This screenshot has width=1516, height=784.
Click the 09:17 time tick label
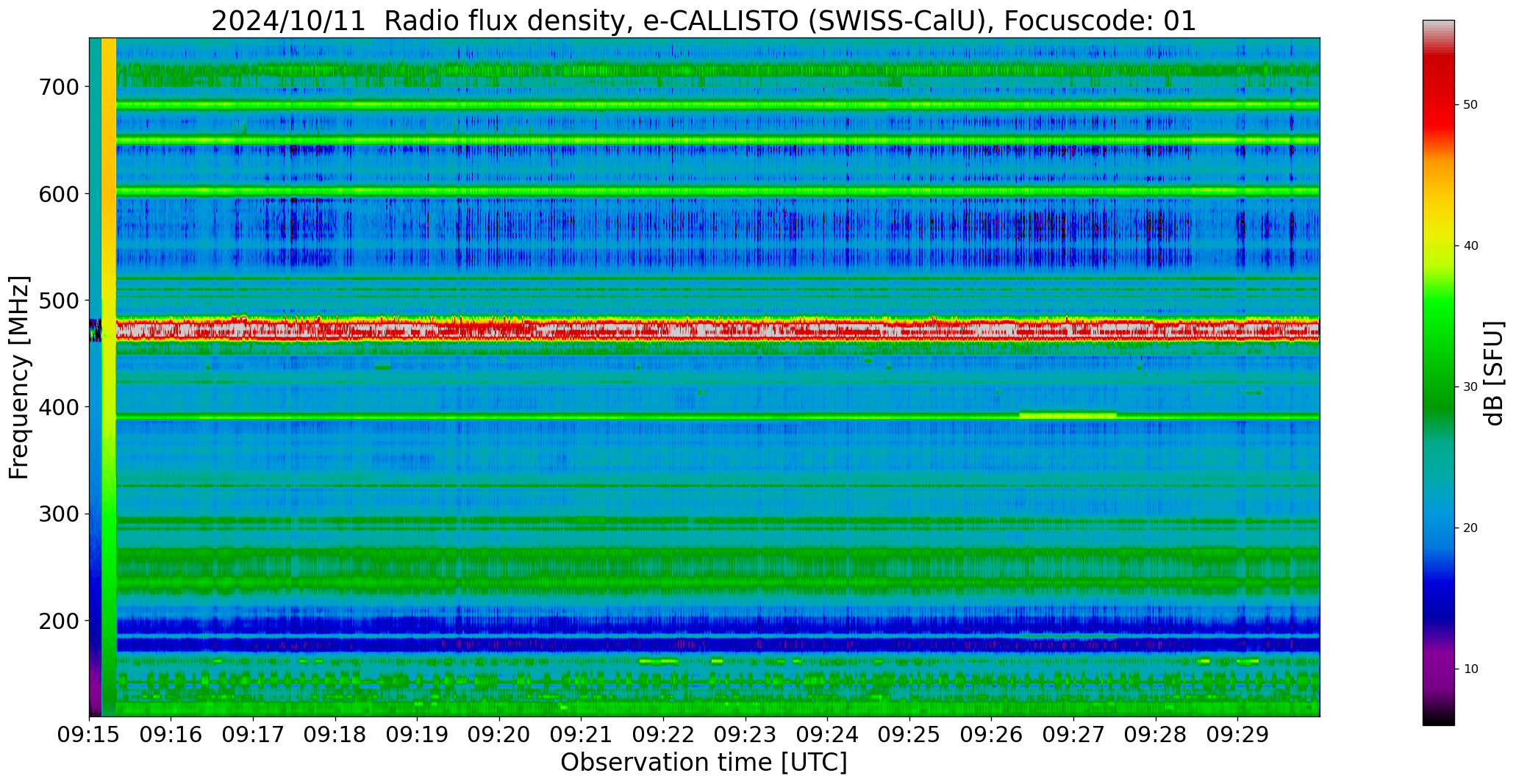click(x=253, y=735)
